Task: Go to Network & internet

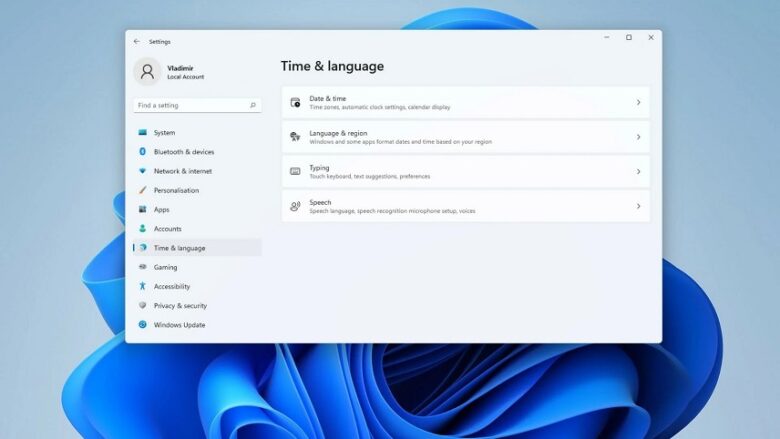Action: pyautogui.click(x=197, y=171)
